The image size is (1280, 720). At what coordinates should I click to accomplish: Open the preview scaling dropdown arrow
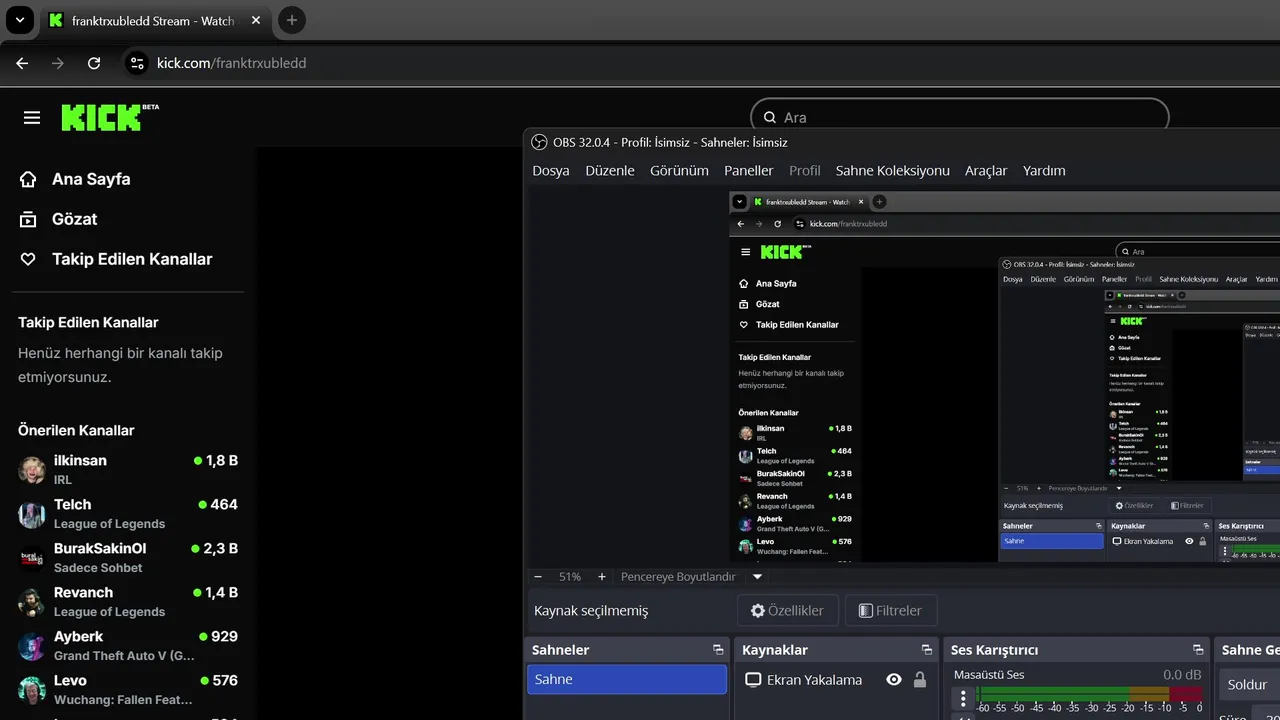[757, 577]
